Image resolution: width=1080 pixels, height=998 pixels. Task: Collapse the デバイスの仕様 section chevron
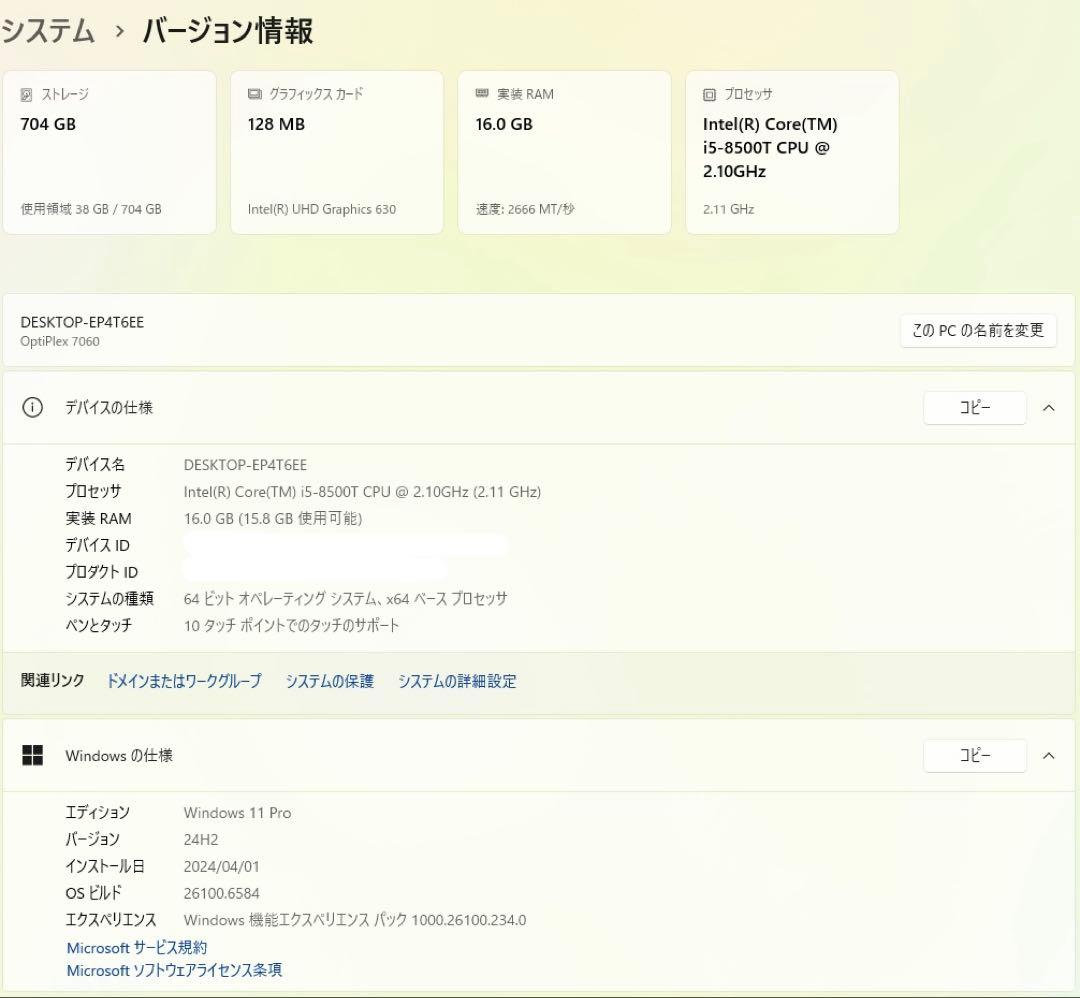click(x=1049, y=407)
